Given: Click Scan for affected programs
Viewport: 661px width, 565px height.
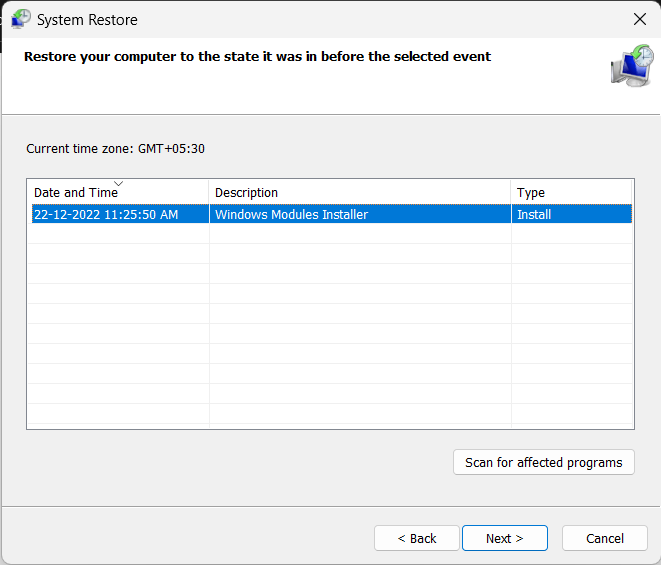Looking at the screenshot, I should click(x=543, y=462).
